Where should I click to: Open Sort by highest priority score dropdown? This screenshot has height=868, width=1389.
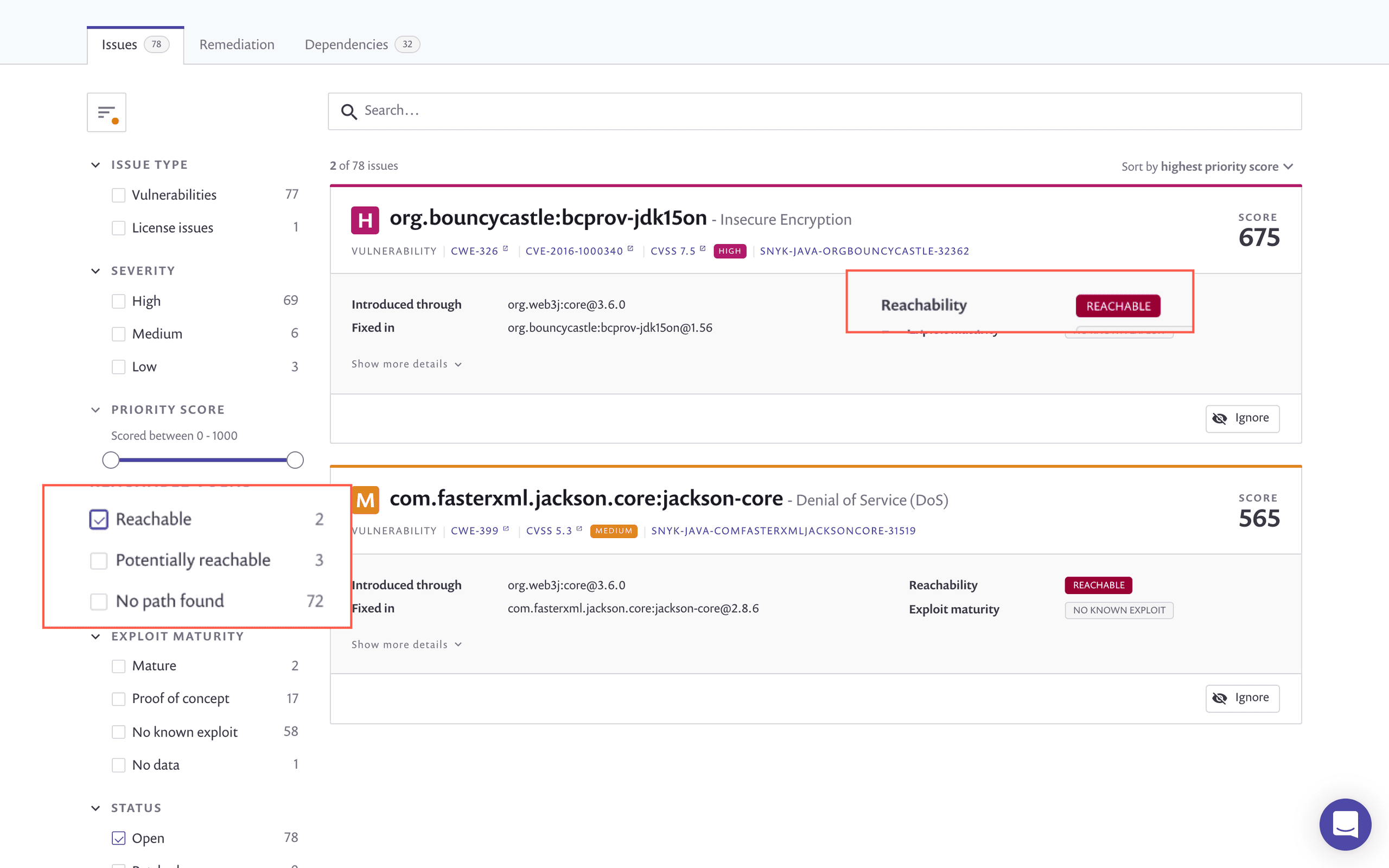tap(1207, 167)
